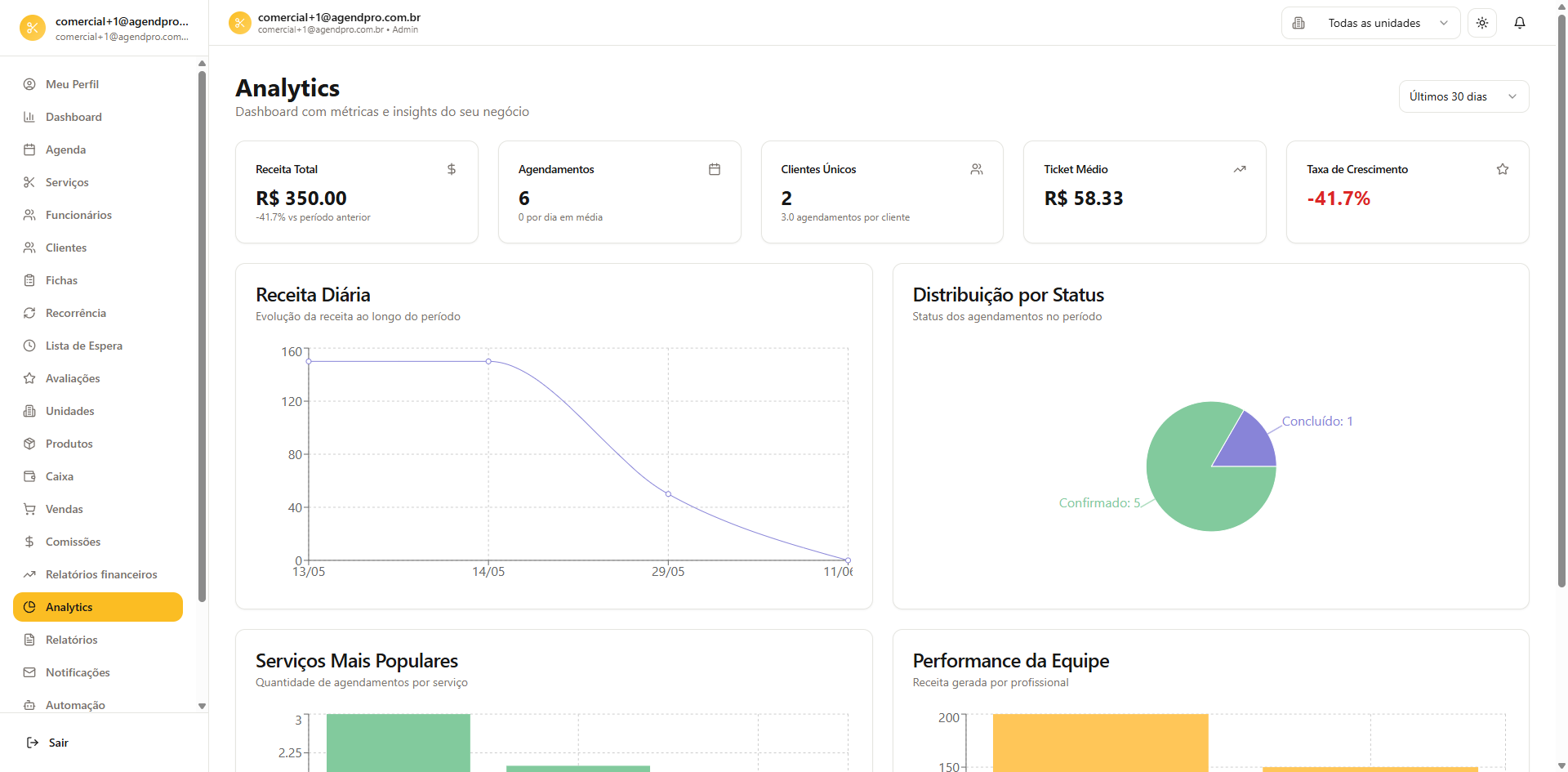Screen dimensions: 1568x772
Task: Open Meu Perfil in the sidebar
Action: [98, 84]
